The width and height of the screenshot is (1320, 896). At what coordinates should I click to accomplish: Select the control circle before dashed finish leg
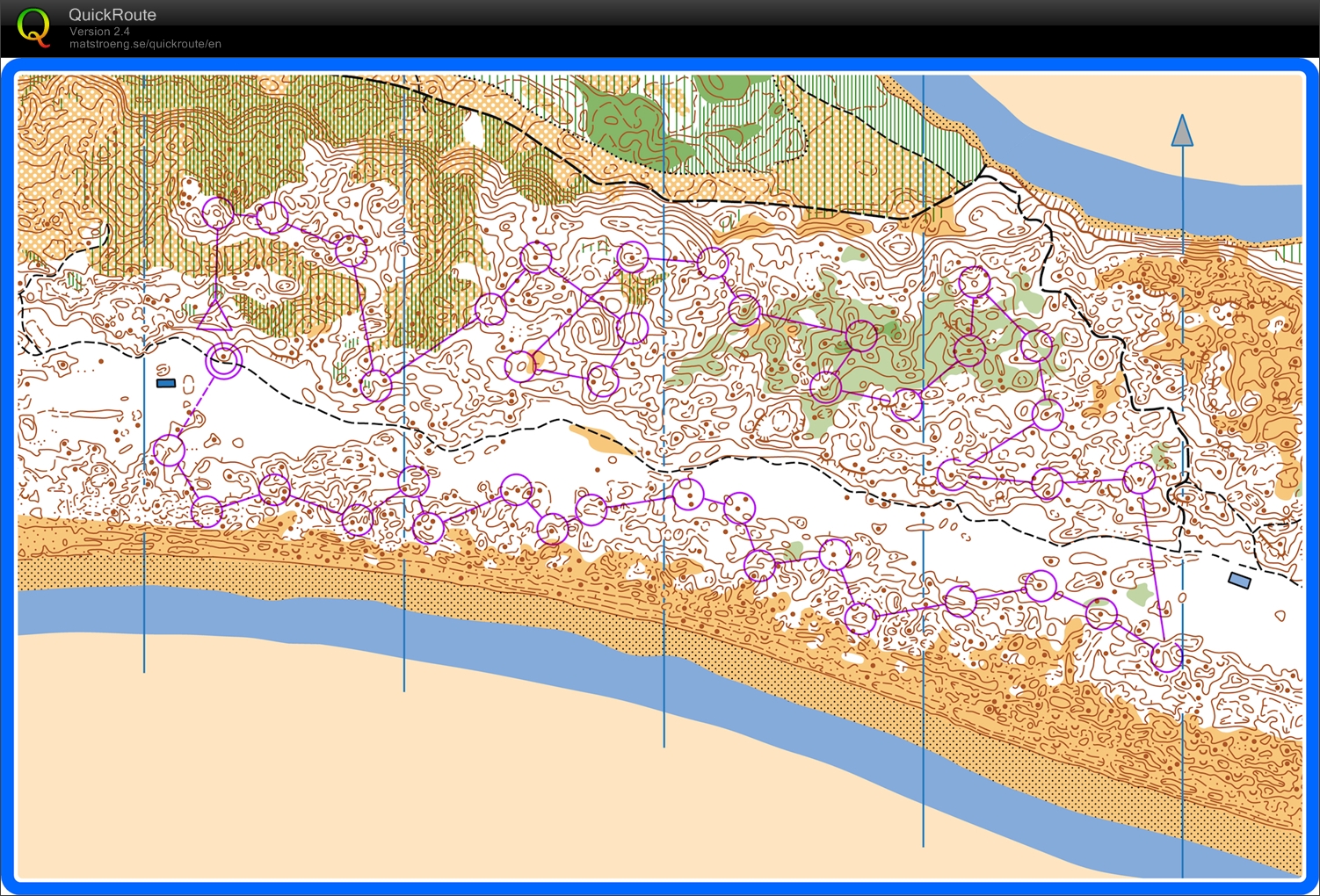pyautogui.click(x=169, y=451)
